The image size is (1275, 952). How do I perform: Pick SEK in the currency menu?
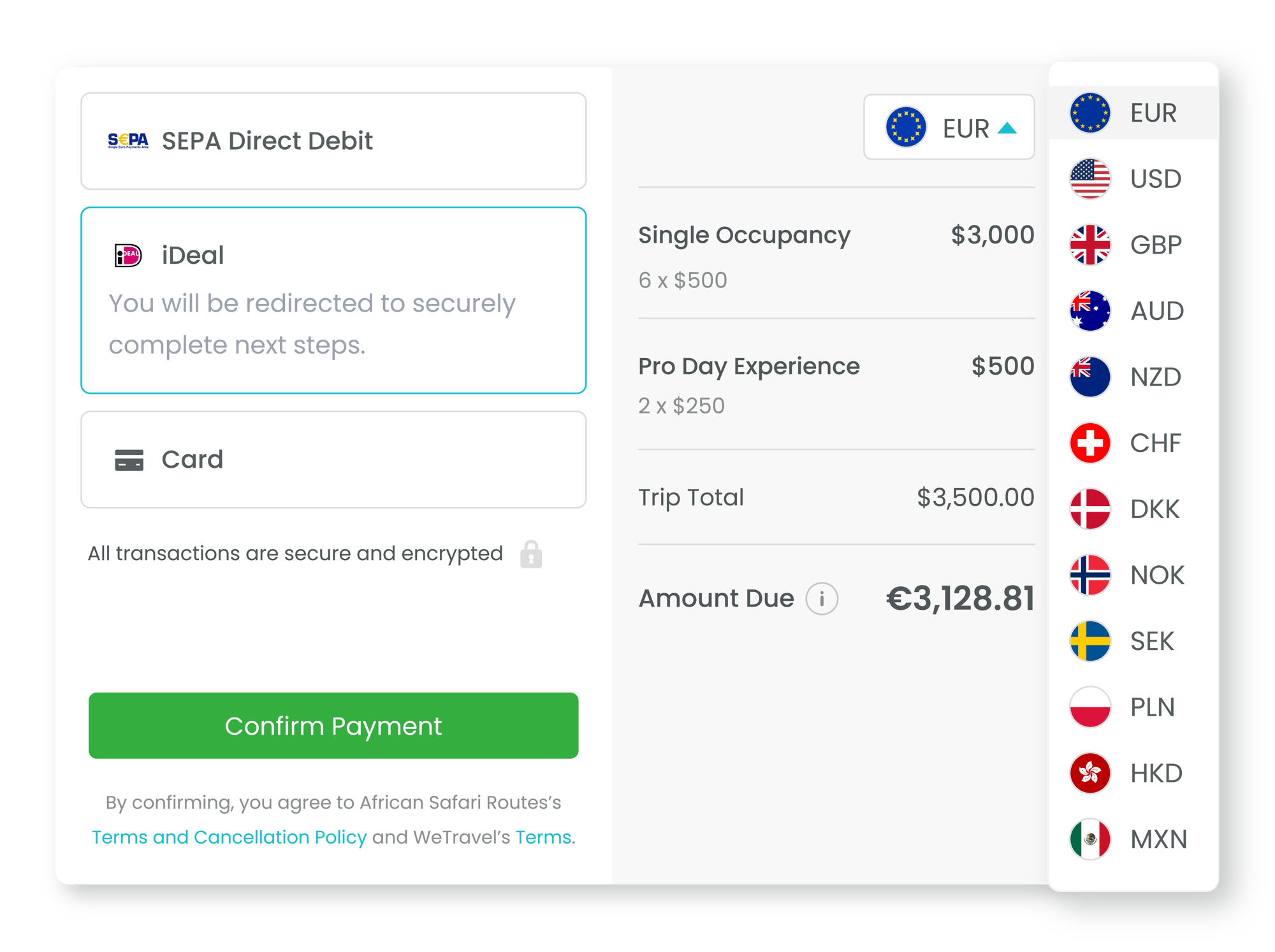pyautogui.click(x=1133, y=641)
